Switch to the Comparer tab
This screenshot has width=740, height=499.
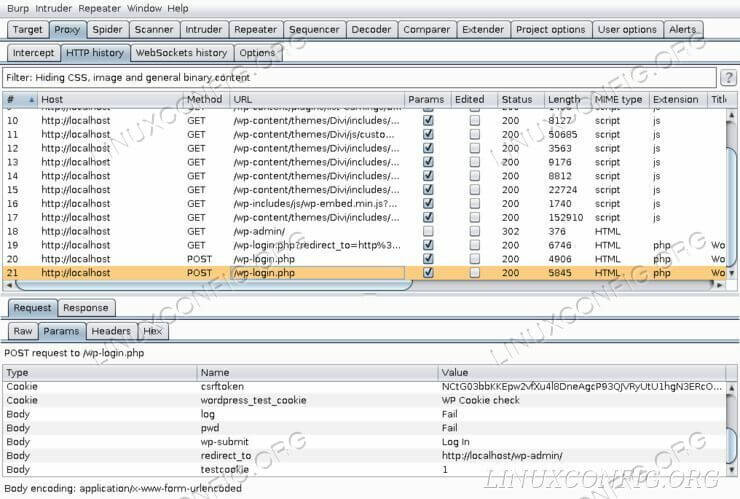(427, 29)
